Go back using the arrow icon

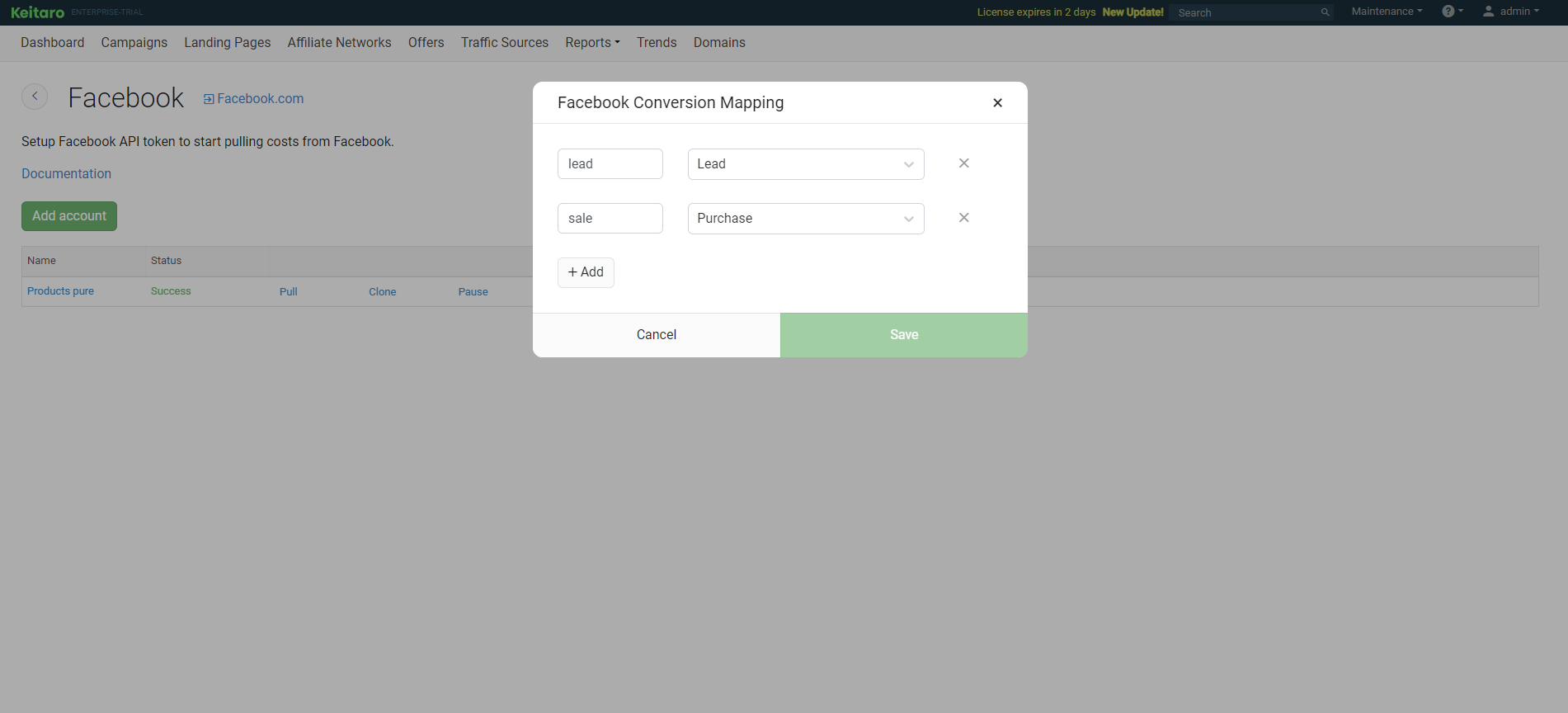click(x=35, y=97)
